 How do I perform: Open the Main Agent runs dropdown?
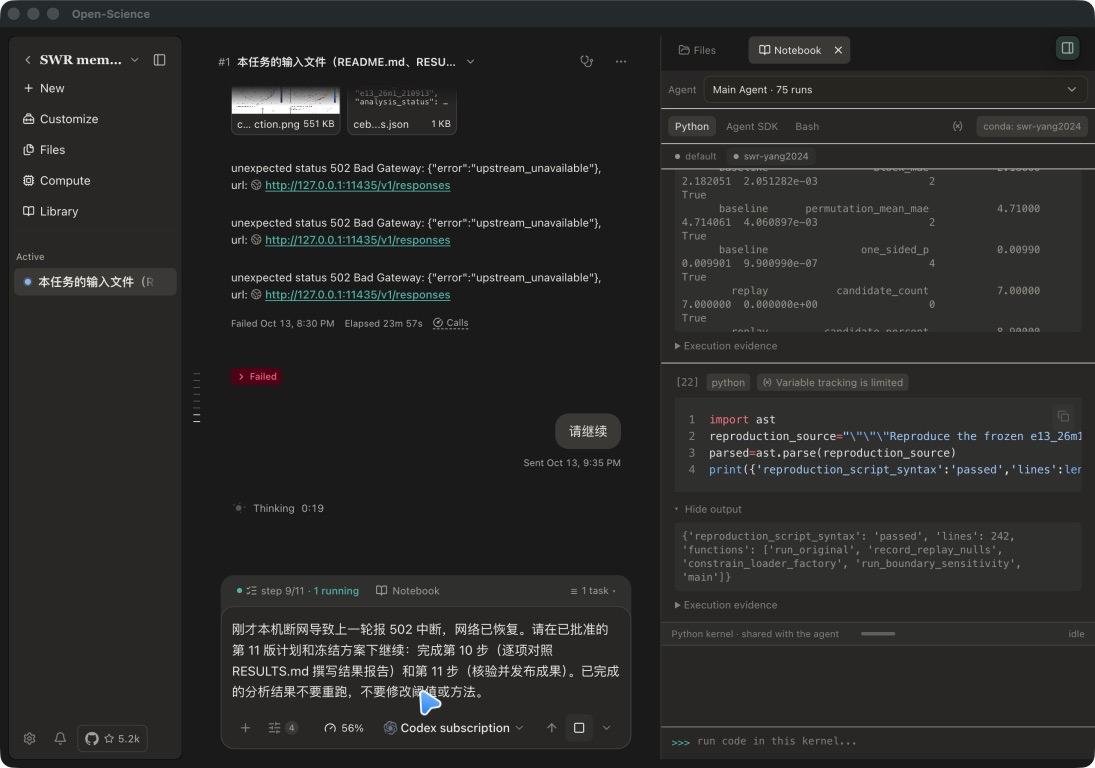pos(894,89)
